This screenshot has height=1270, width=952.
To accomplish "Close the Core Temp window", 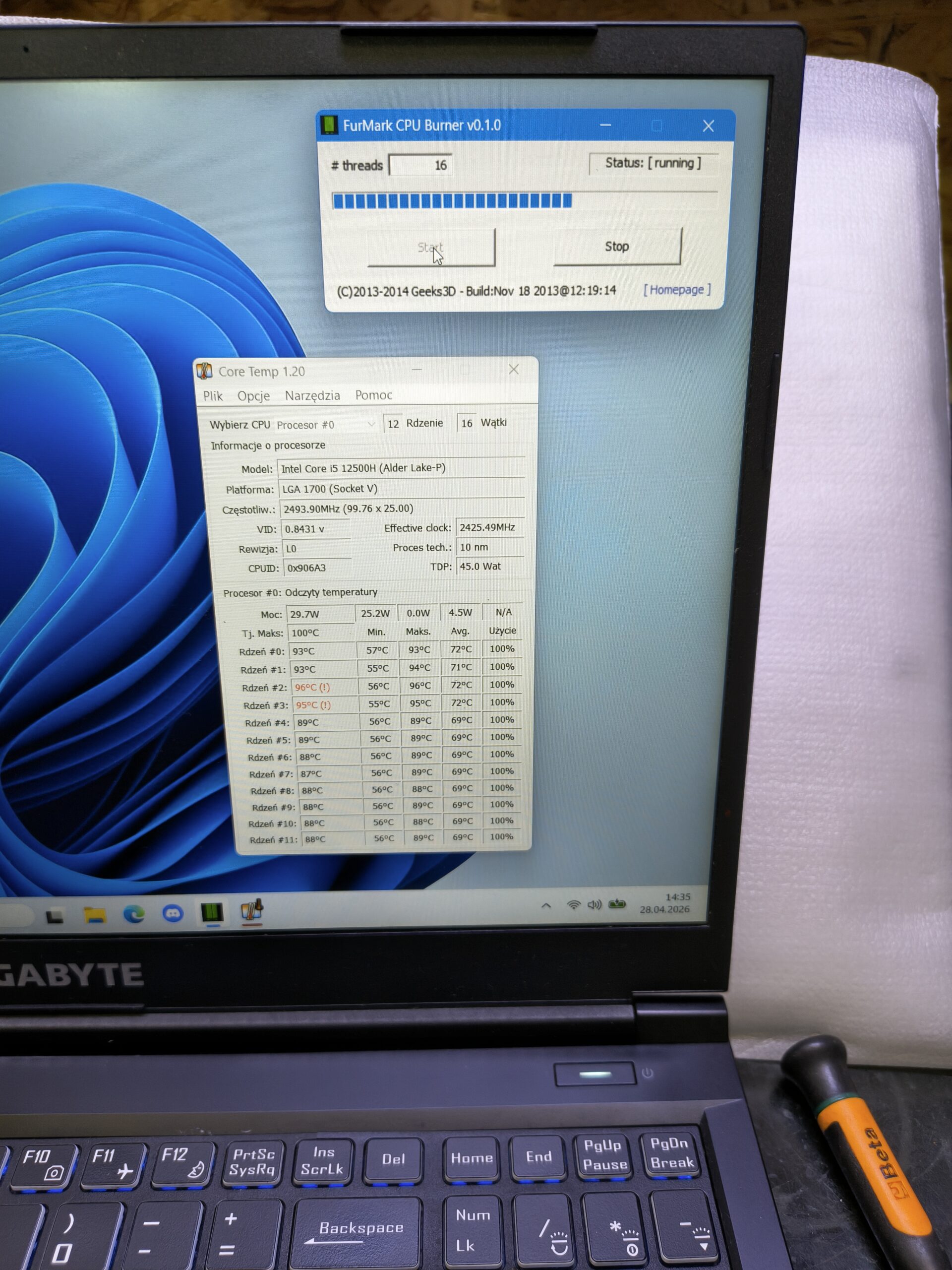I will tap(514, 370).
